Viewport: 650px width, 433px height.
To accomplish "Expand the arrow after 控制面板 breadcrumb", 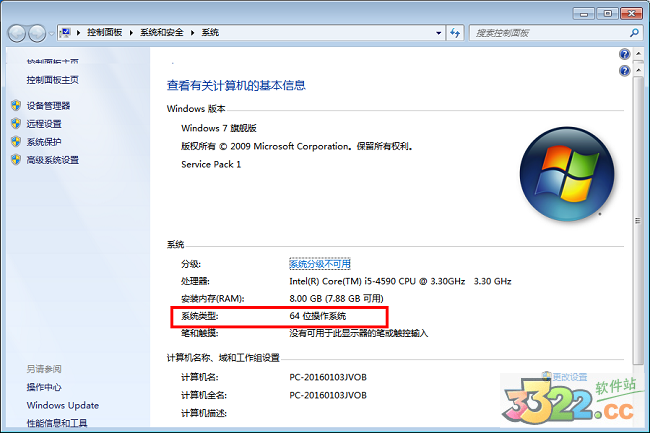I will 131,33.
